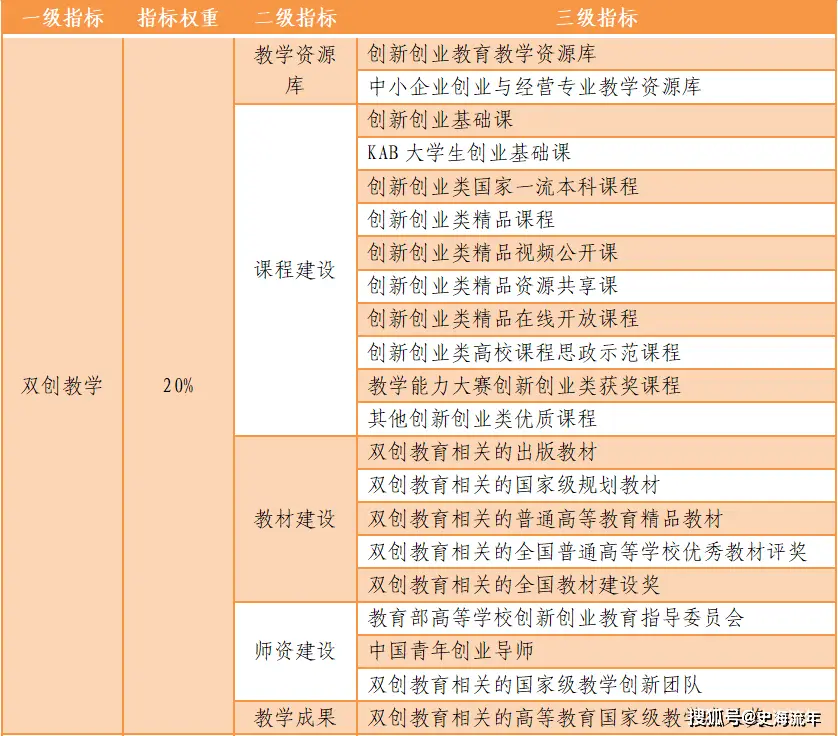838x736 pixels.
Task: Select the 课程建设 category cell
Action: click(296, 270)
